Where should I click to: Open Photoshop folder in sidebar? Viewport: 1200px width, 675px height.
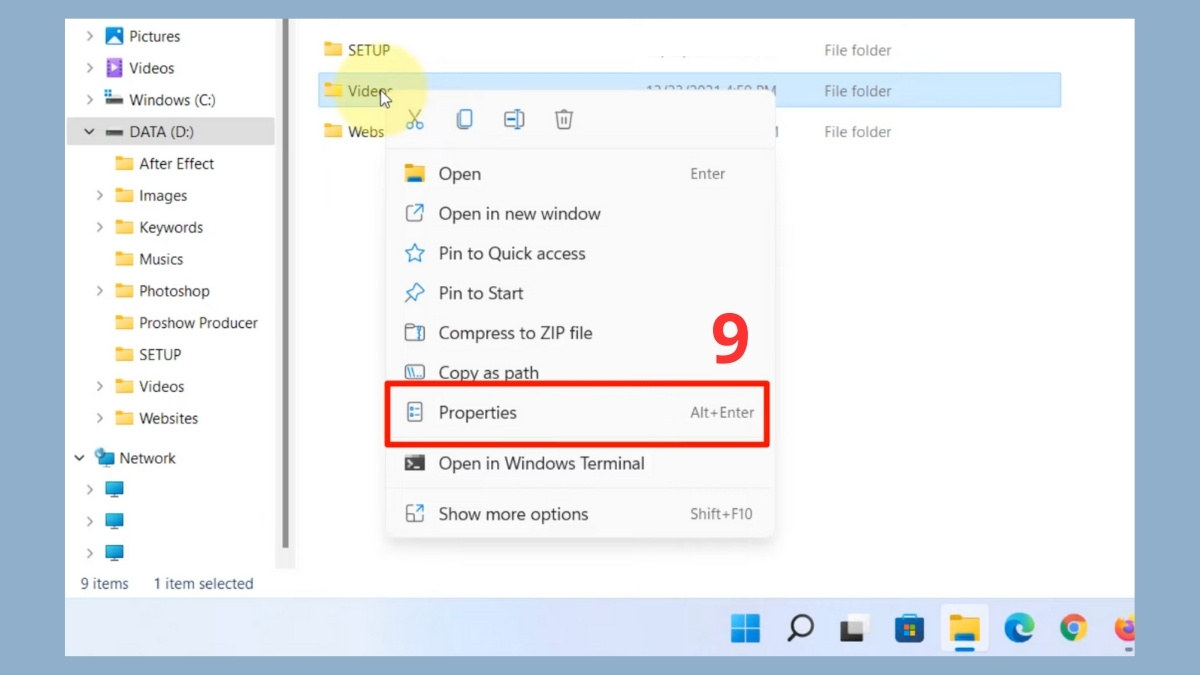point(174,291)
